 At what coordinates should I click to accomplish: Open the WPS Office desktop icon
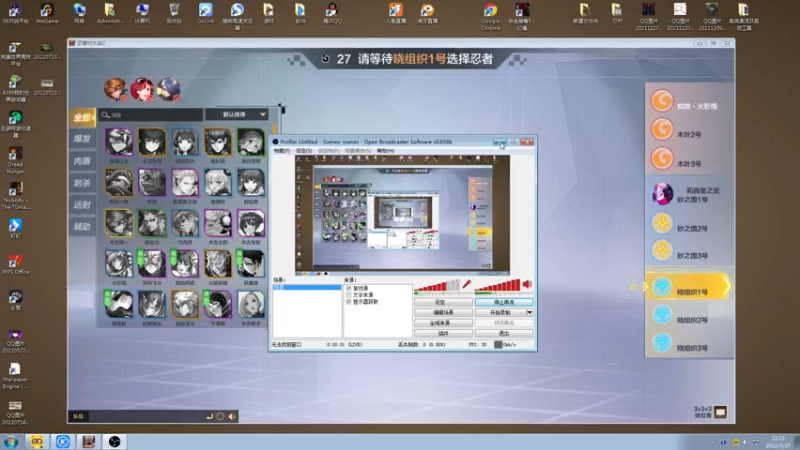point(15,264)
